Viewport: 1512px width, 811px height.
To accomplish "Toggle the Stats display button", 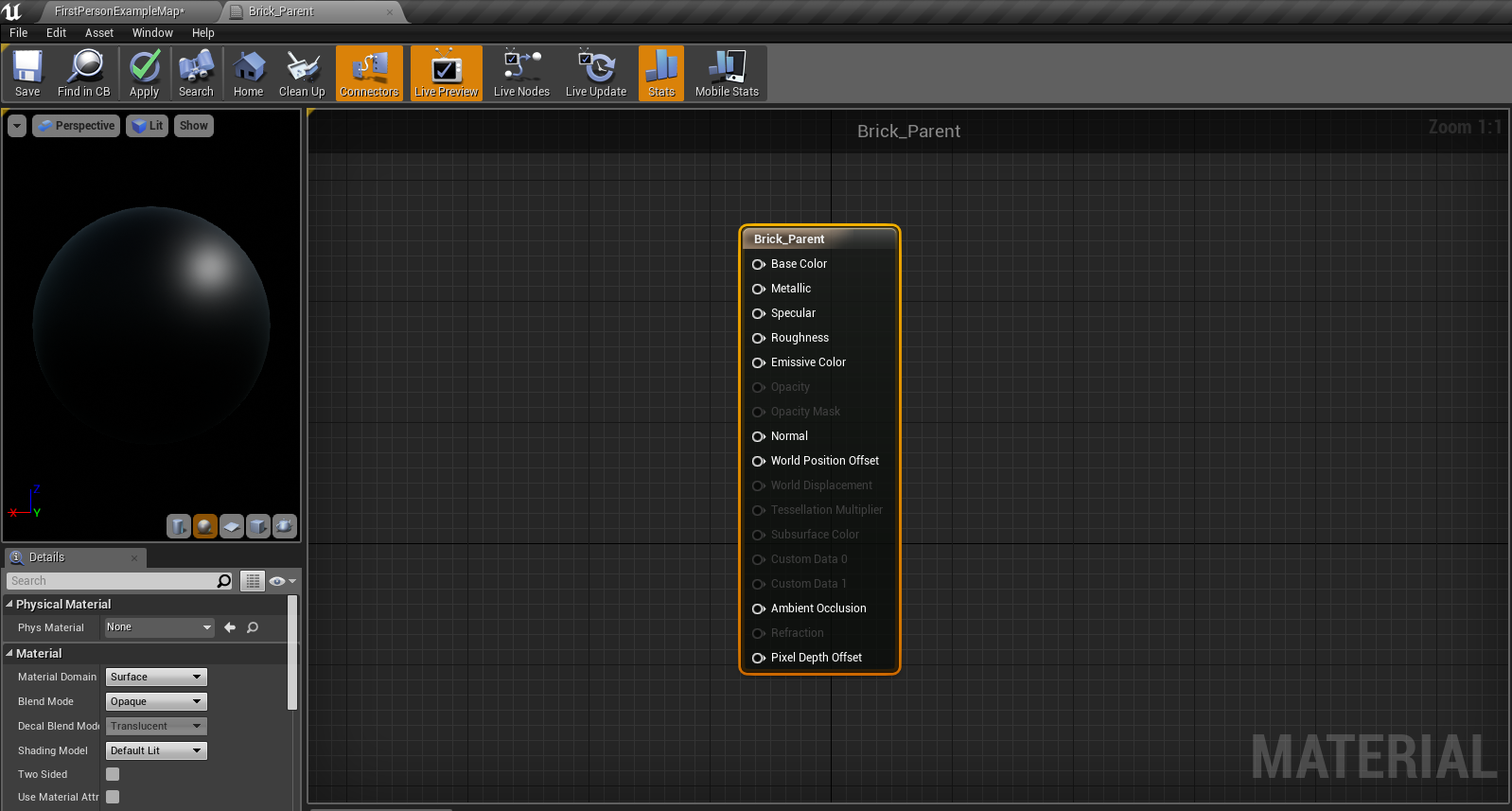I will (661, 74).
